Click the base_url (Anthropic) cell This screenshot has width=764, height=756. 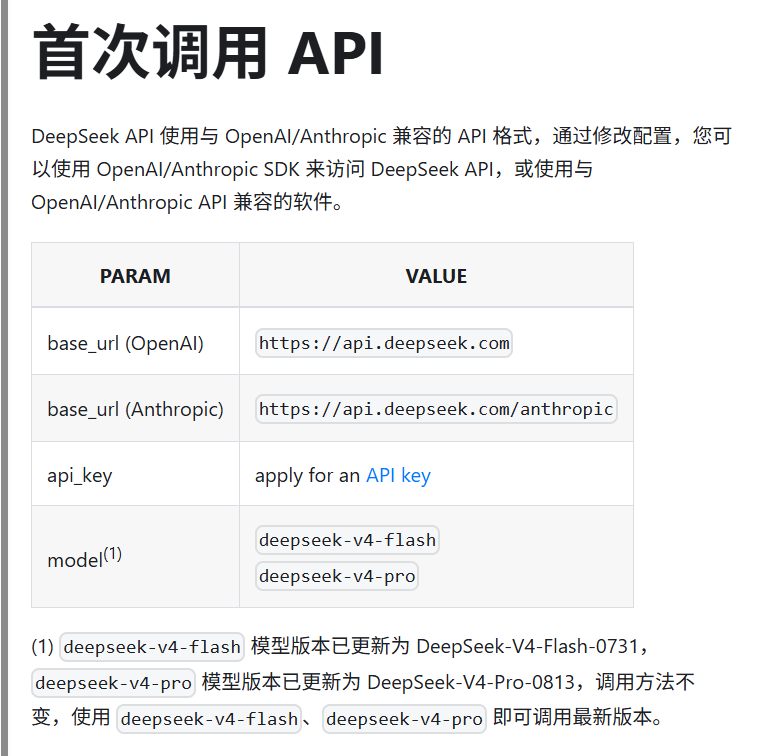coord(135,409)
